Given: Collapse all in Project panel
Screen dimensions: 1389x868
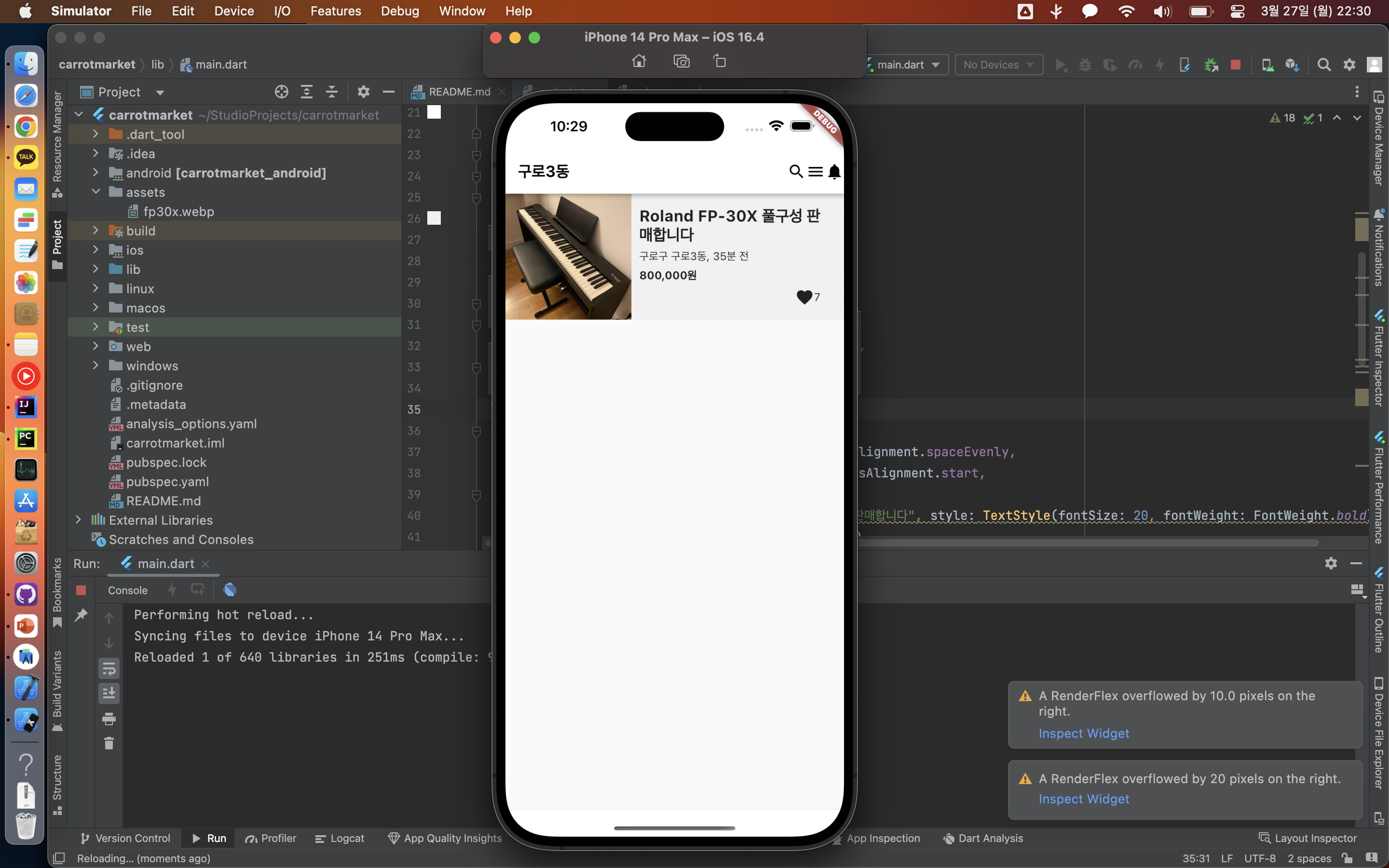Looking at the screenshot, I should pos(332,92).
